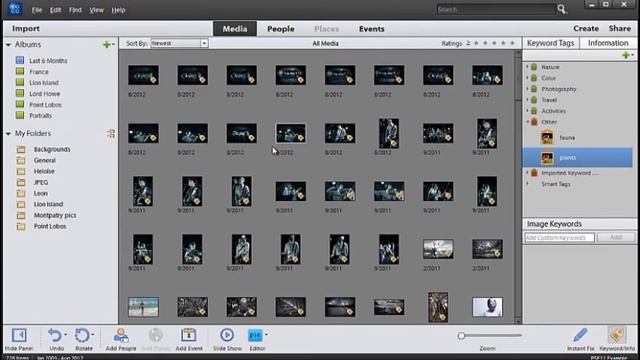The width and height of the screenshot is (640, 360).
Task: Open the Editor options arrow
Action: (x=266, y=335)
